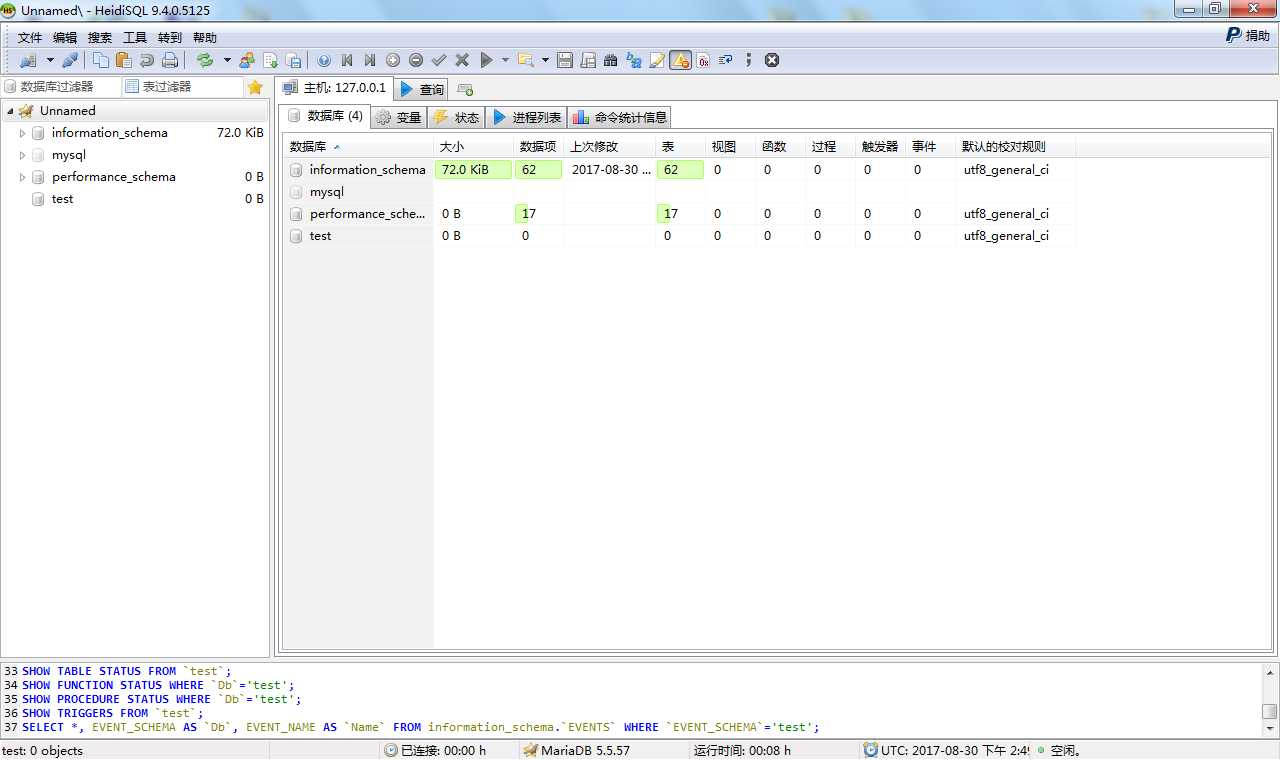Click the Print icon

point(170,60)
